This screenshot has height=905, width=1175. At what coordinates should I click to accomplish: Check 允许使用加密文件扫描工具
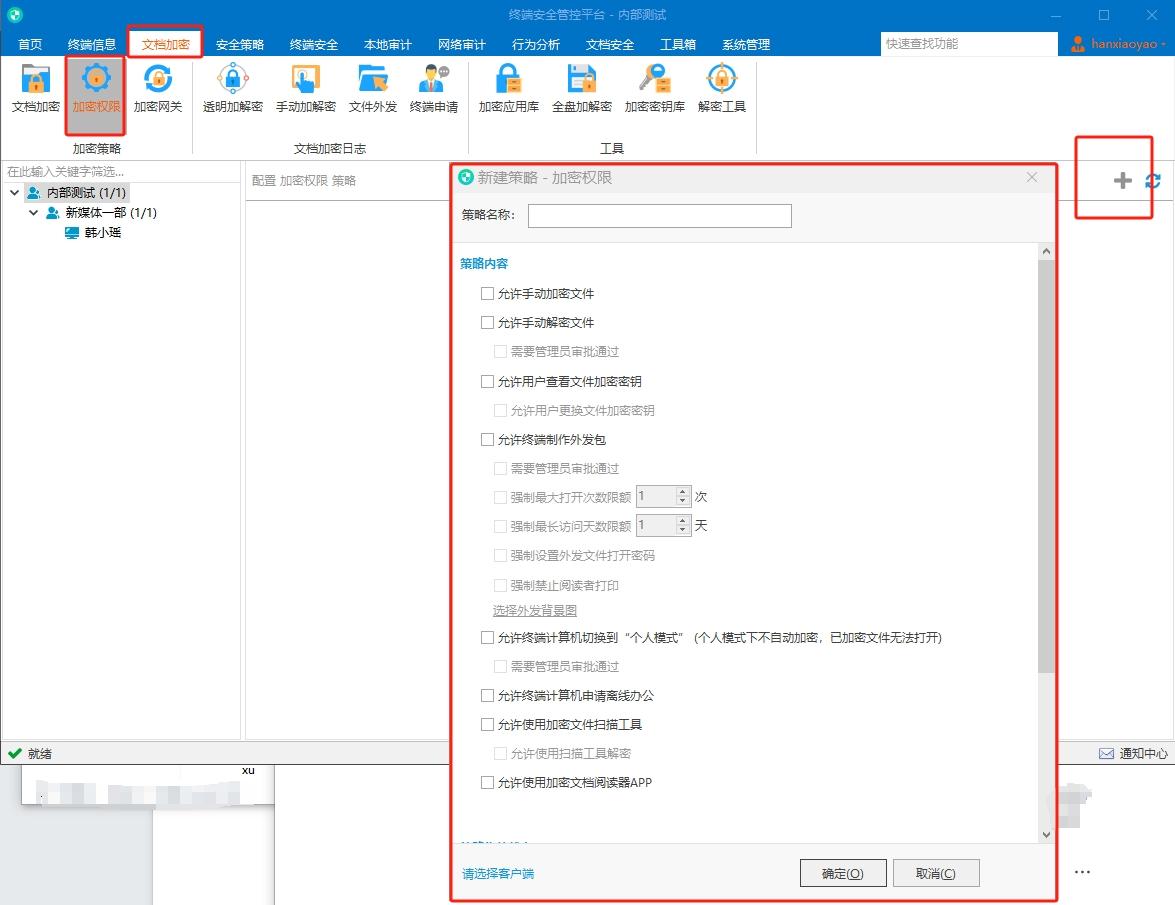[x=487, y=724]
